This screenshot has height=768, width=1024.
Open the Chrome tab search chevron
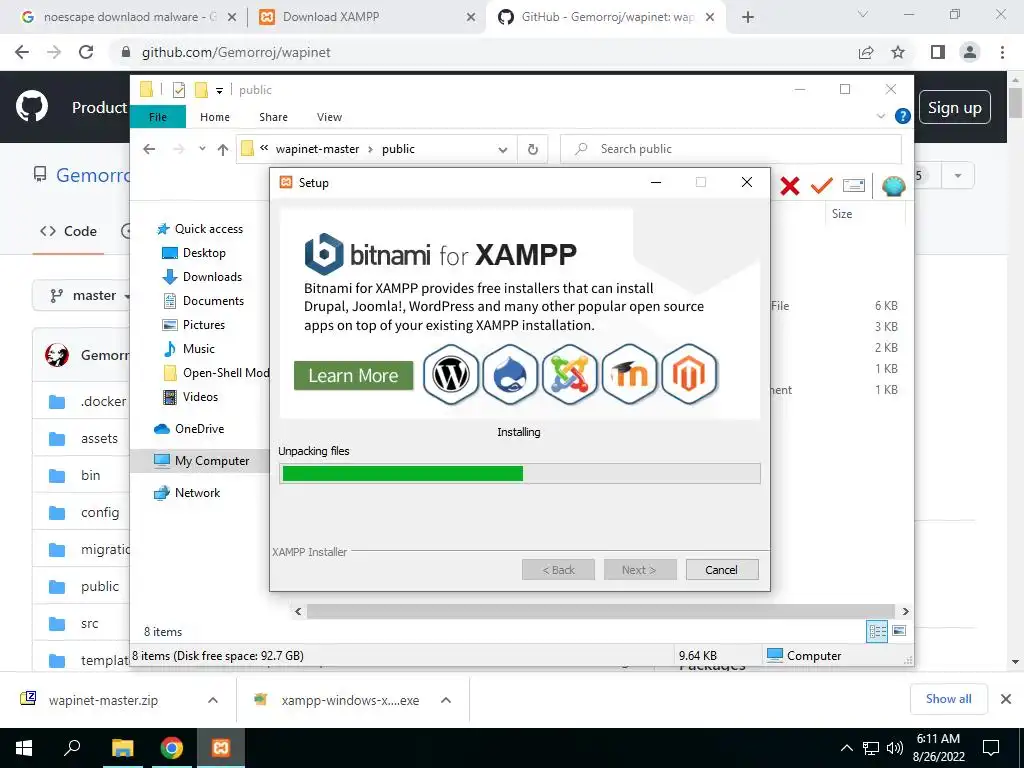coord(863,14)
